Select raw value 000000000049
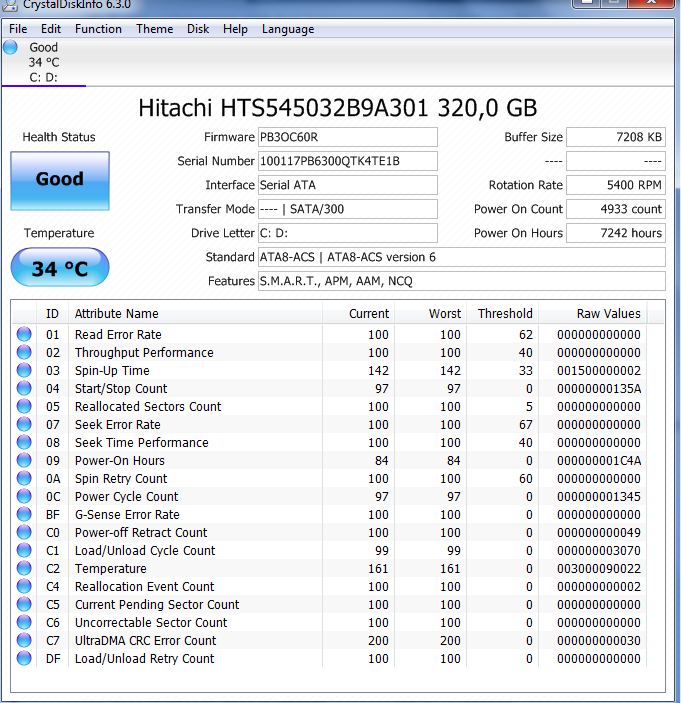 tap(599, 533)
